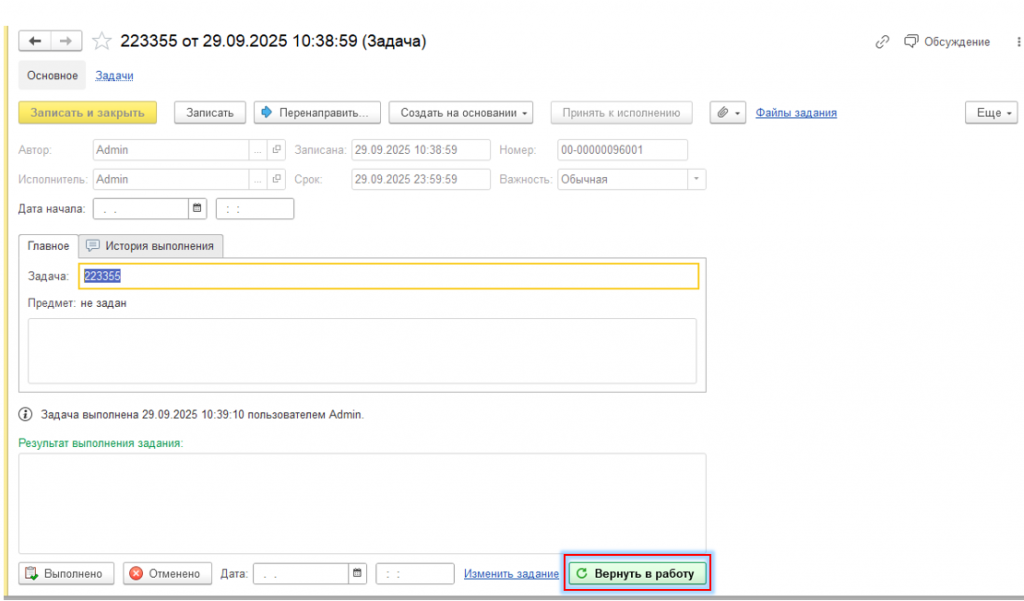Open calendar picker for completion Дата
Screen dimensions: 1024x601
pos(357,574)
